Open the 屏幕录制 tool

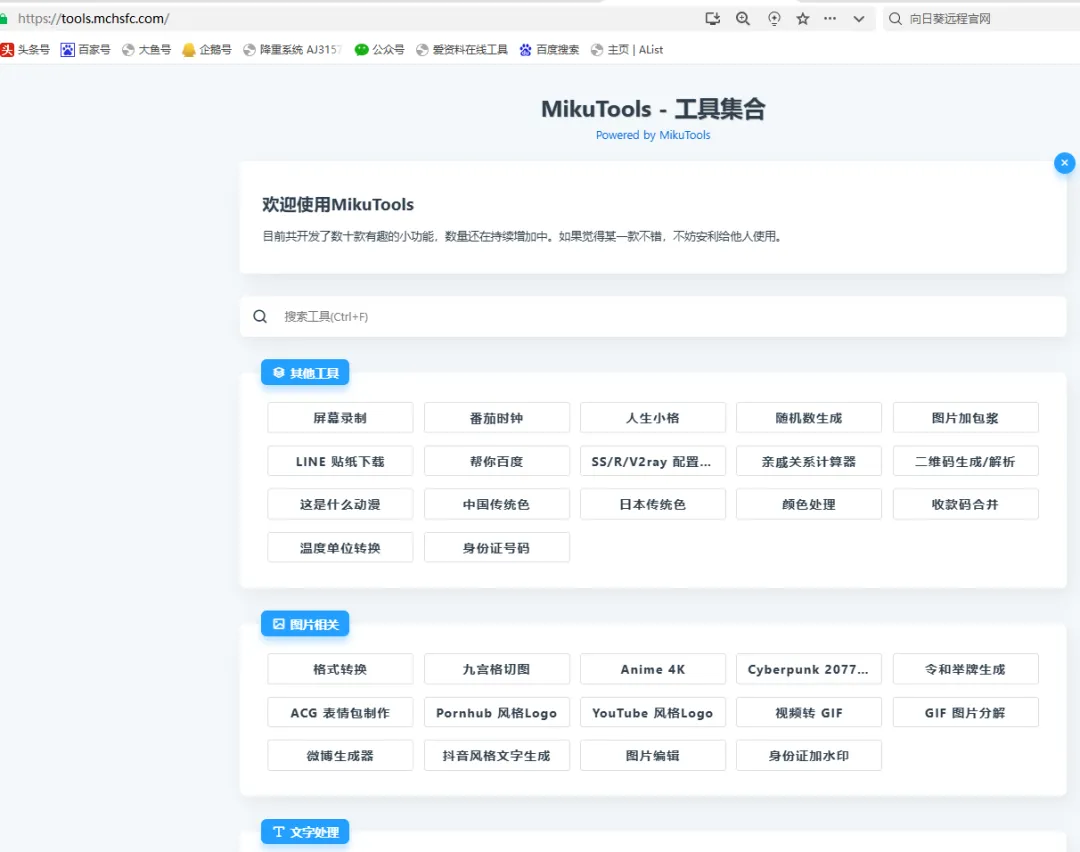[x=340, y=418]
